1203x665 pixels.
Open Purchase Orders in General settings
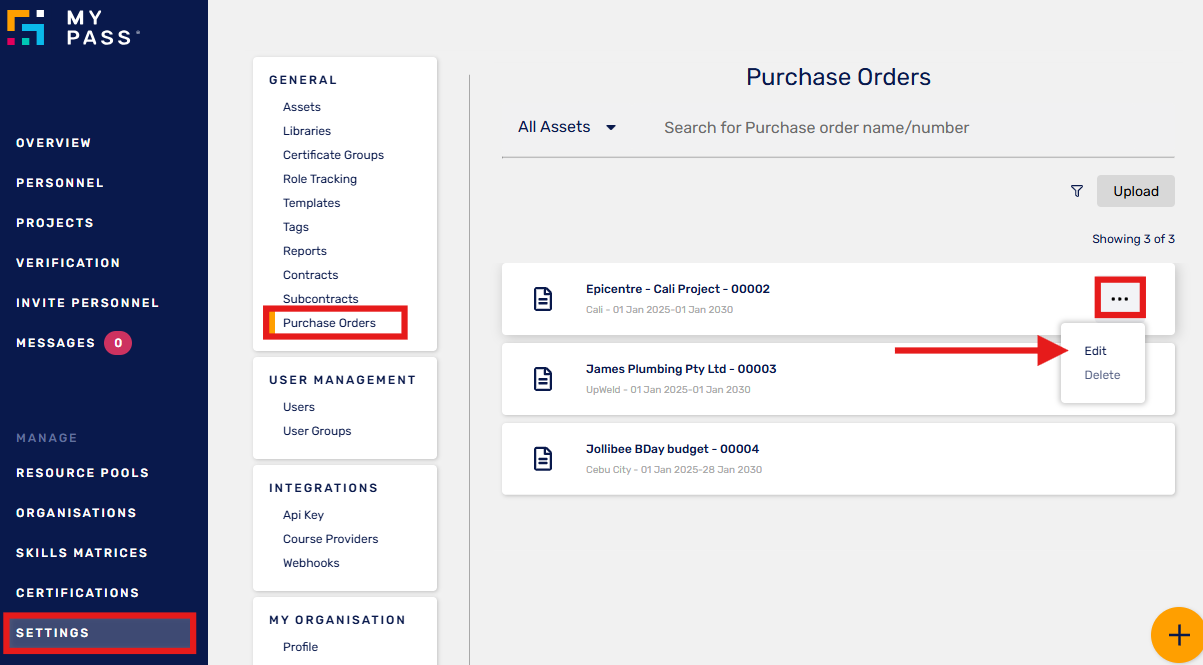[x=329, y=323]
